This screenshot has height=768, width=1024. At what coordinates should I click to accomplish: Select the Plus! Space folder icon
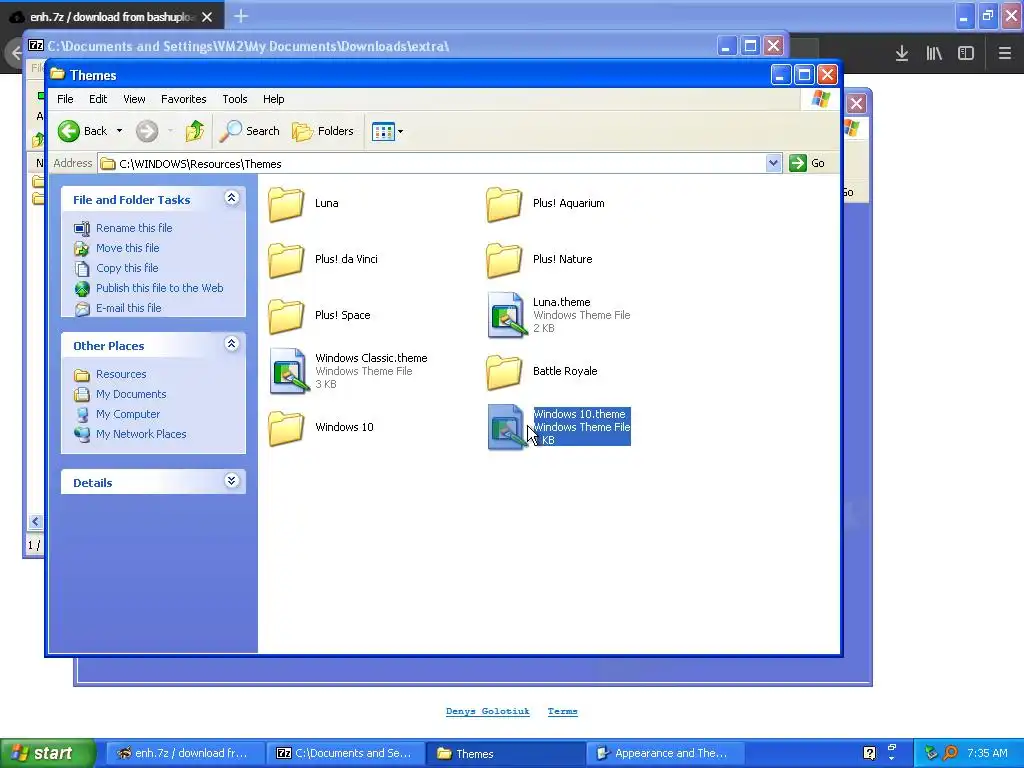[x=286, y=316]
